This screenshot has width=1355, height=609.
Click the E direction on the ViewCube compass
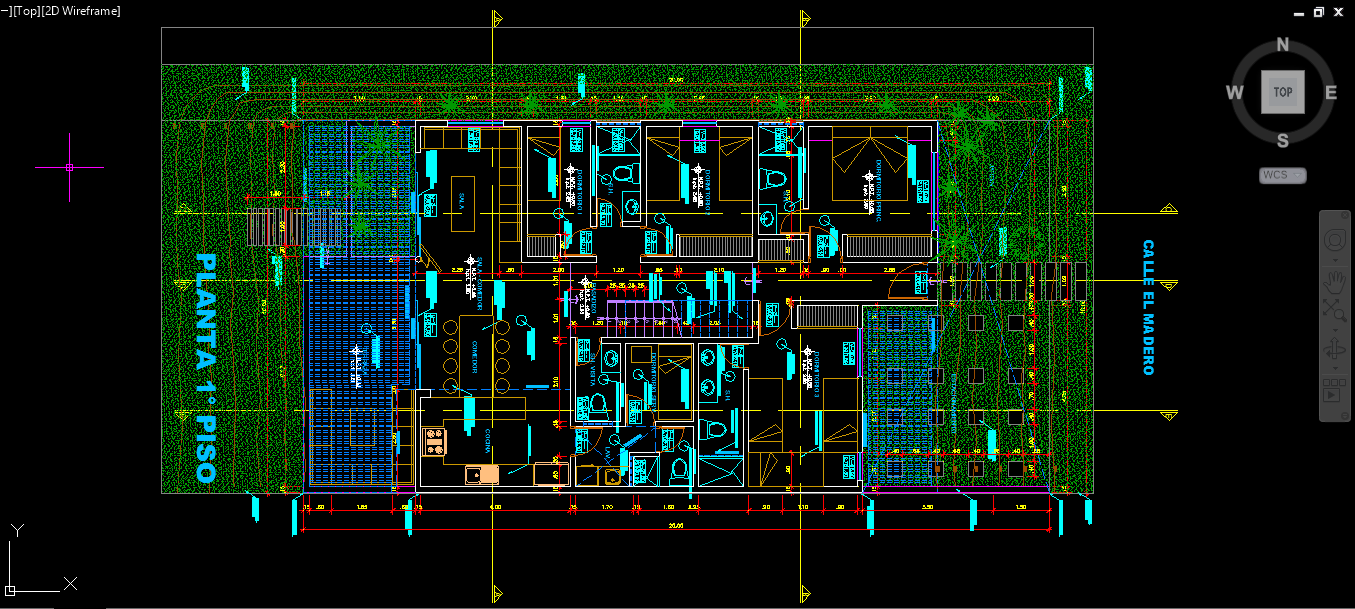1331,91
